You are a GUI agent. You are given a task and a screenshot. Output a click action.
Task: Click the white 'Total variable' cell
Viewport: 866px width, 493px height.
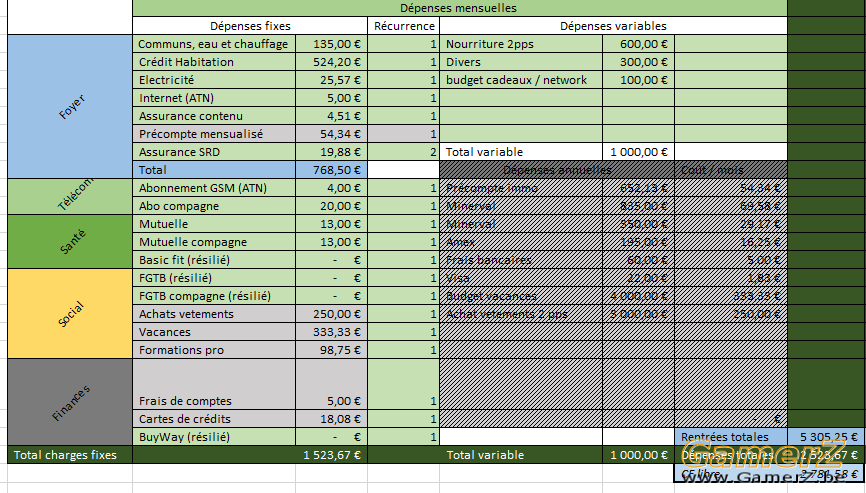click(x=521, y=152)
